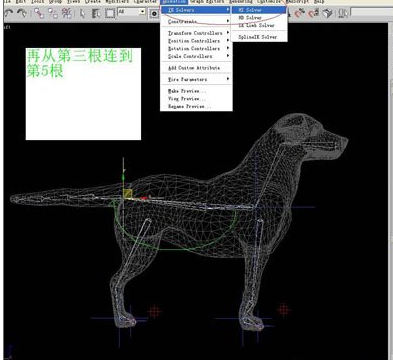393x360 pixels.
Task: Activate the Unlink Selection tool
Action: click(53, 13)
